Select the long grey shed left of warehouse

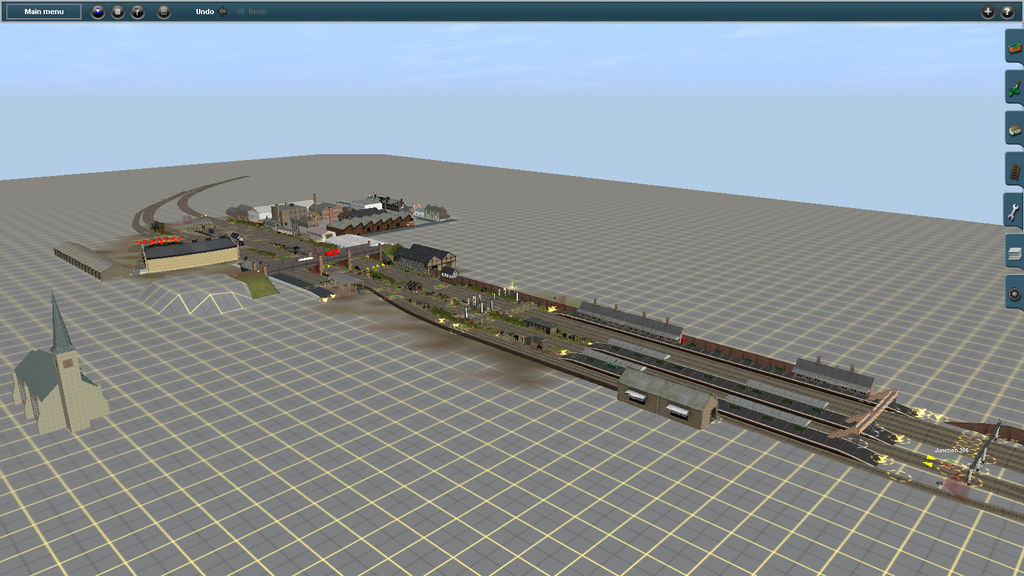coord(88,260)
